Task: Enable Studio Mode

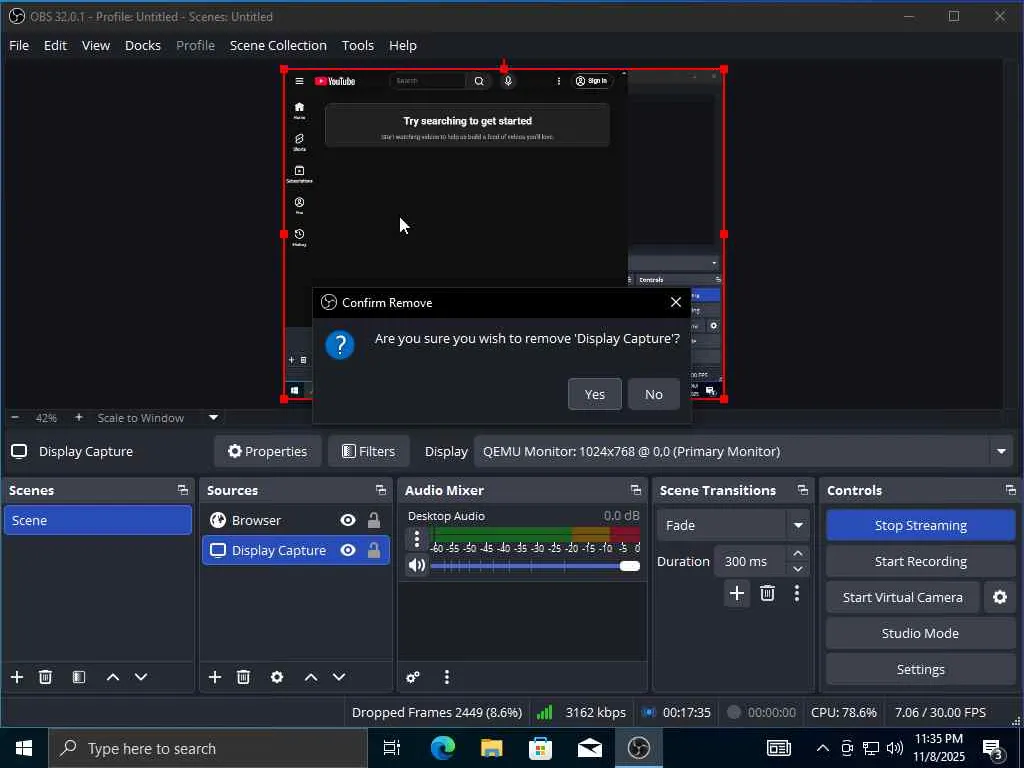Action: (x=921, y=633)
